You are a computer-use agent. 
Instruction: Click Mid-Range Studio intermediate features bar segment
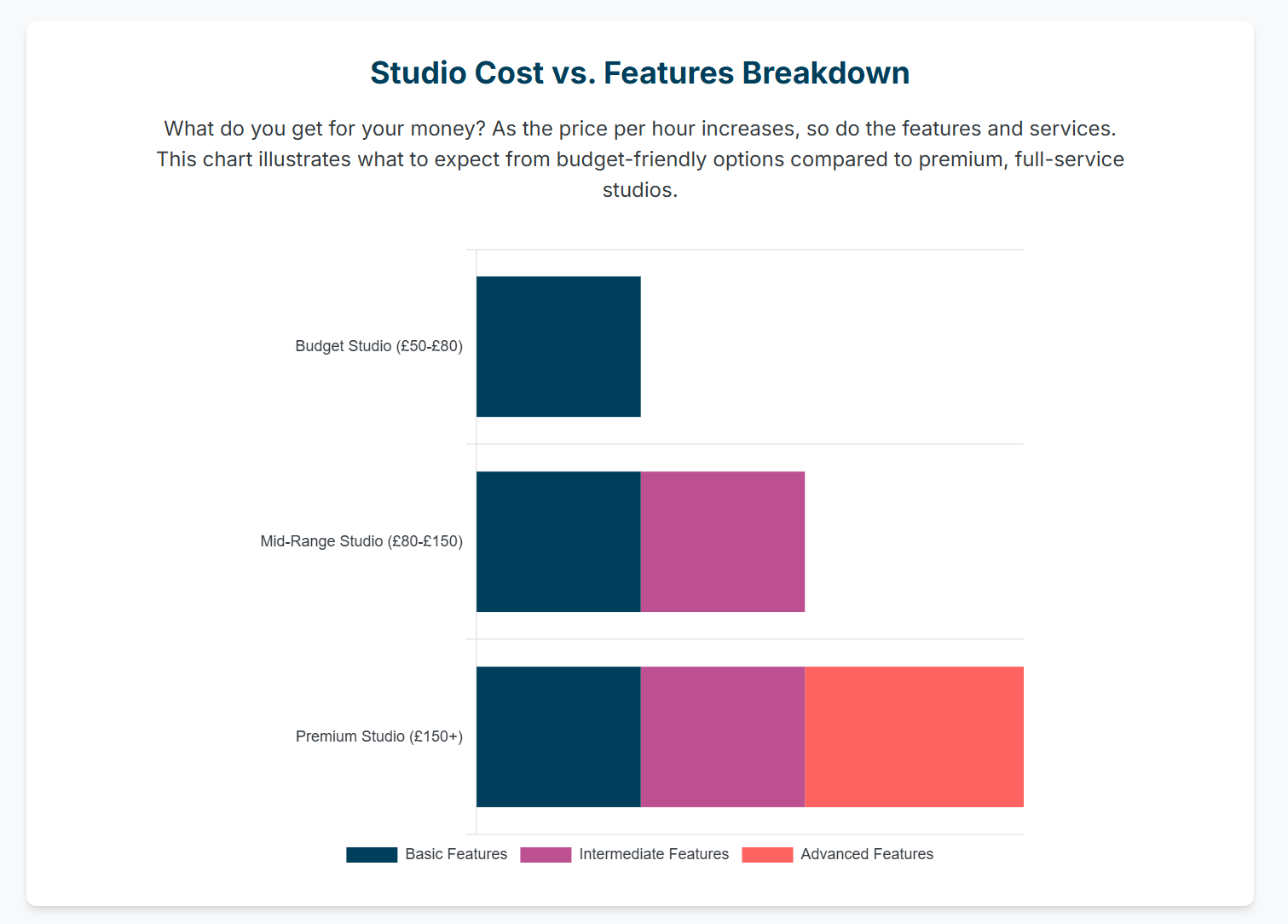pyautogui.click(x=723, y=542)
